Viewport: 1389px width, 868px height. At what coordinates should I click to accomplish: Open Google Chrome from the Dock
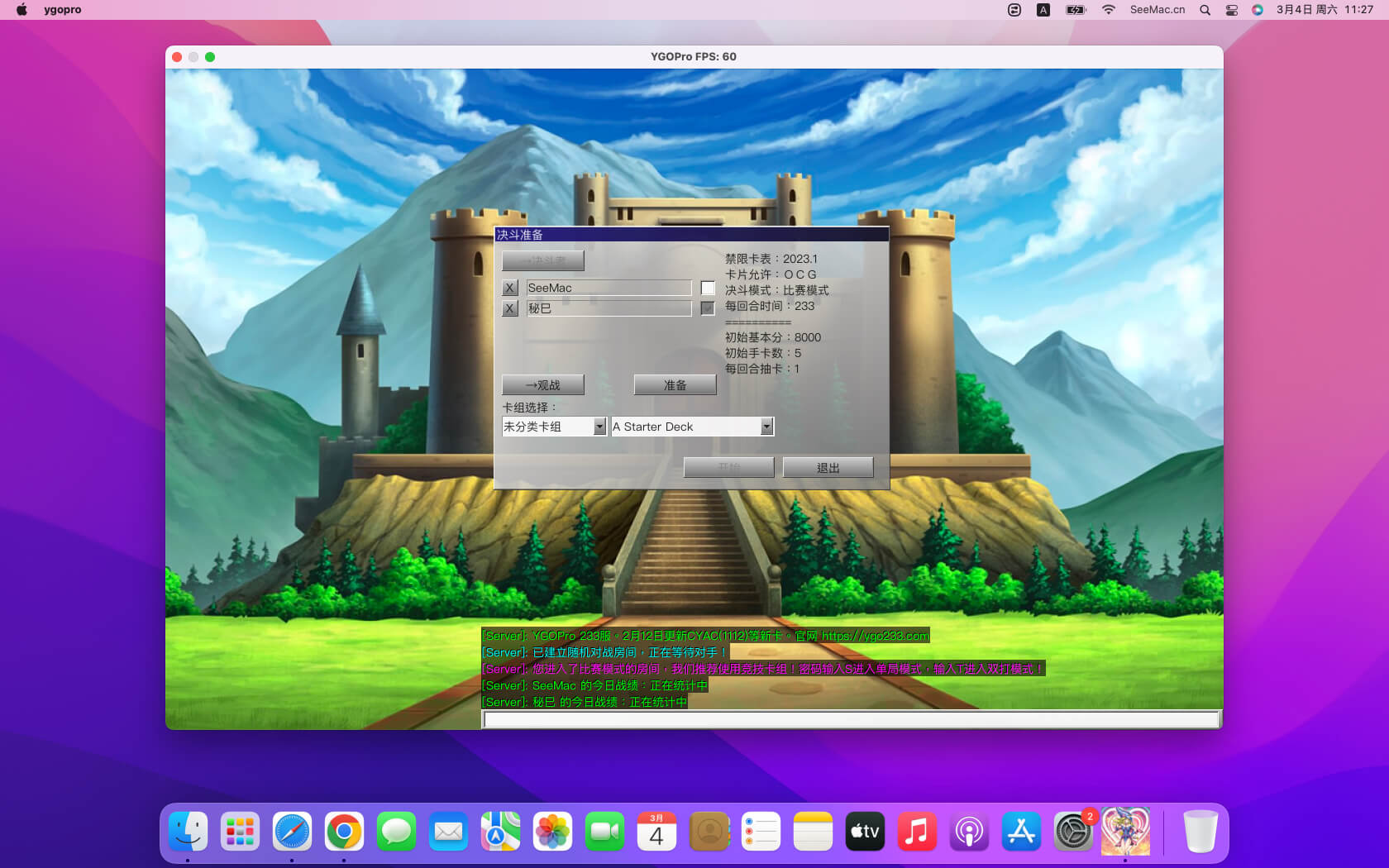[x=344, y=832]
